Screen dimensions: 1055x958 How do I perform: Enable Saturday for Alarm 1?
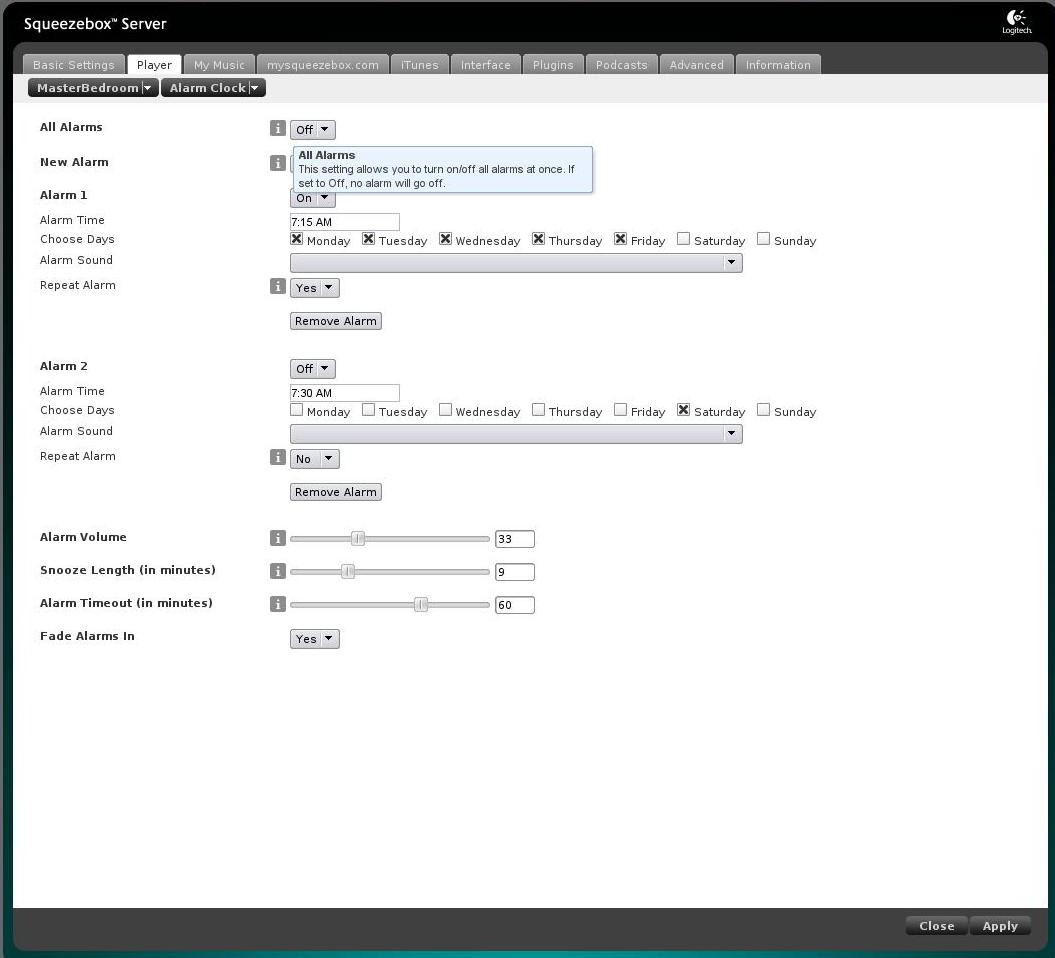[683, 239]
